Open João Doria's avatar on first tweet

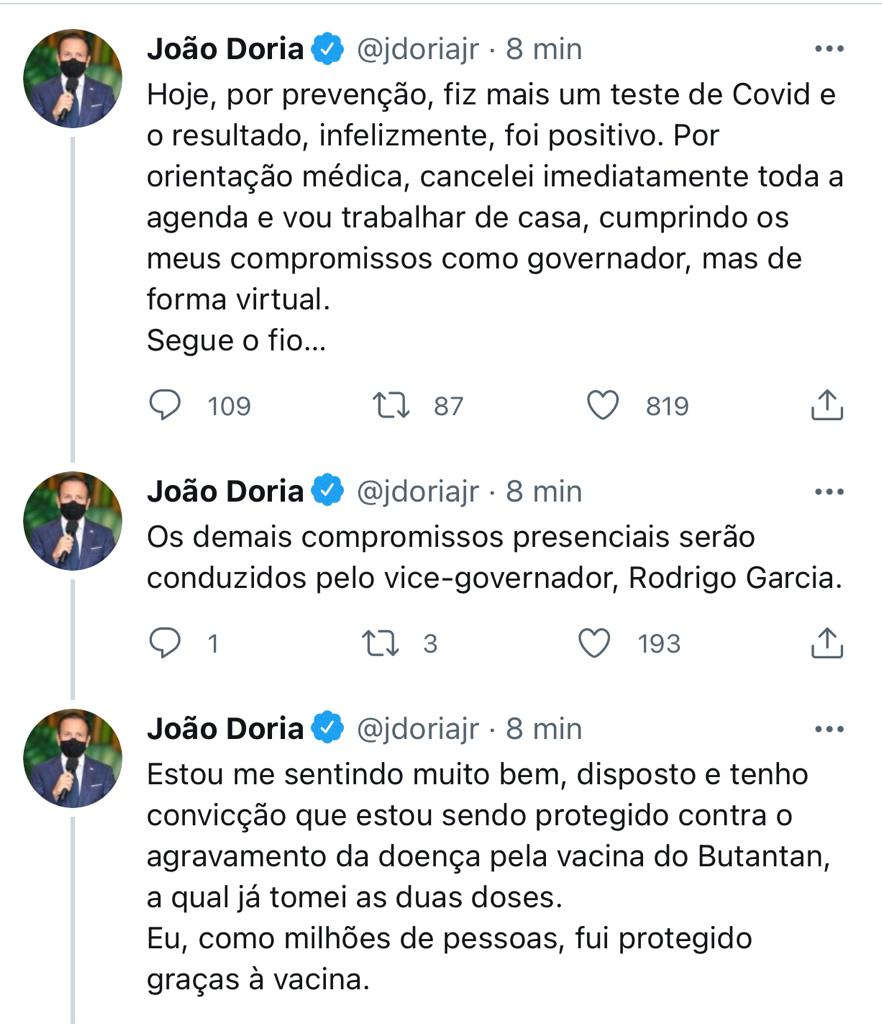tap(73, 78)
